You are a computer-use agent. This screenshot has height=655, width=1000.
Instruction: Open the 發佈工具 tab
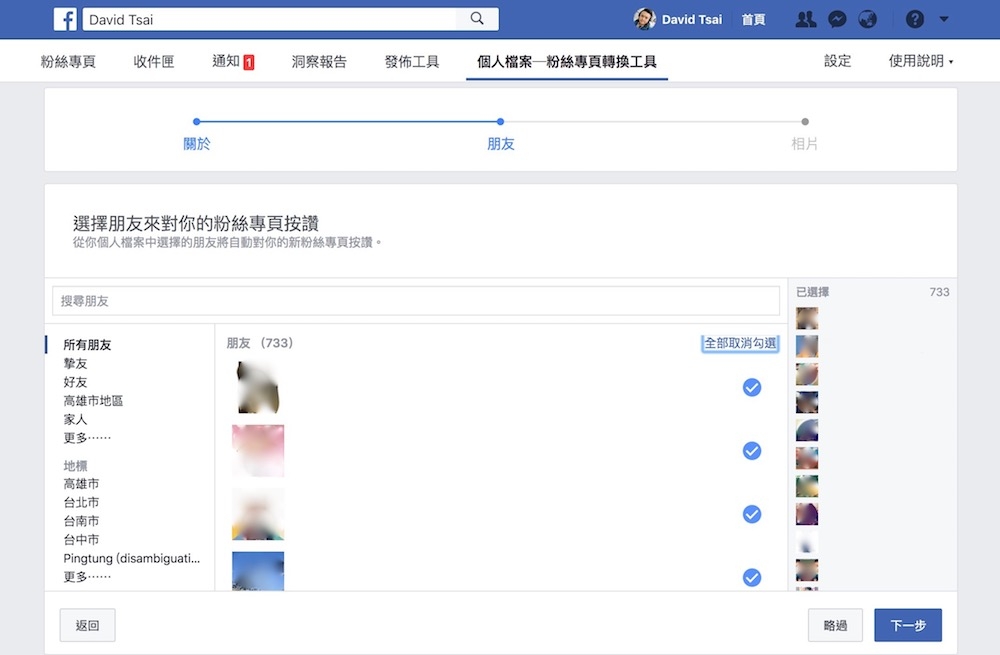(411, 60)
